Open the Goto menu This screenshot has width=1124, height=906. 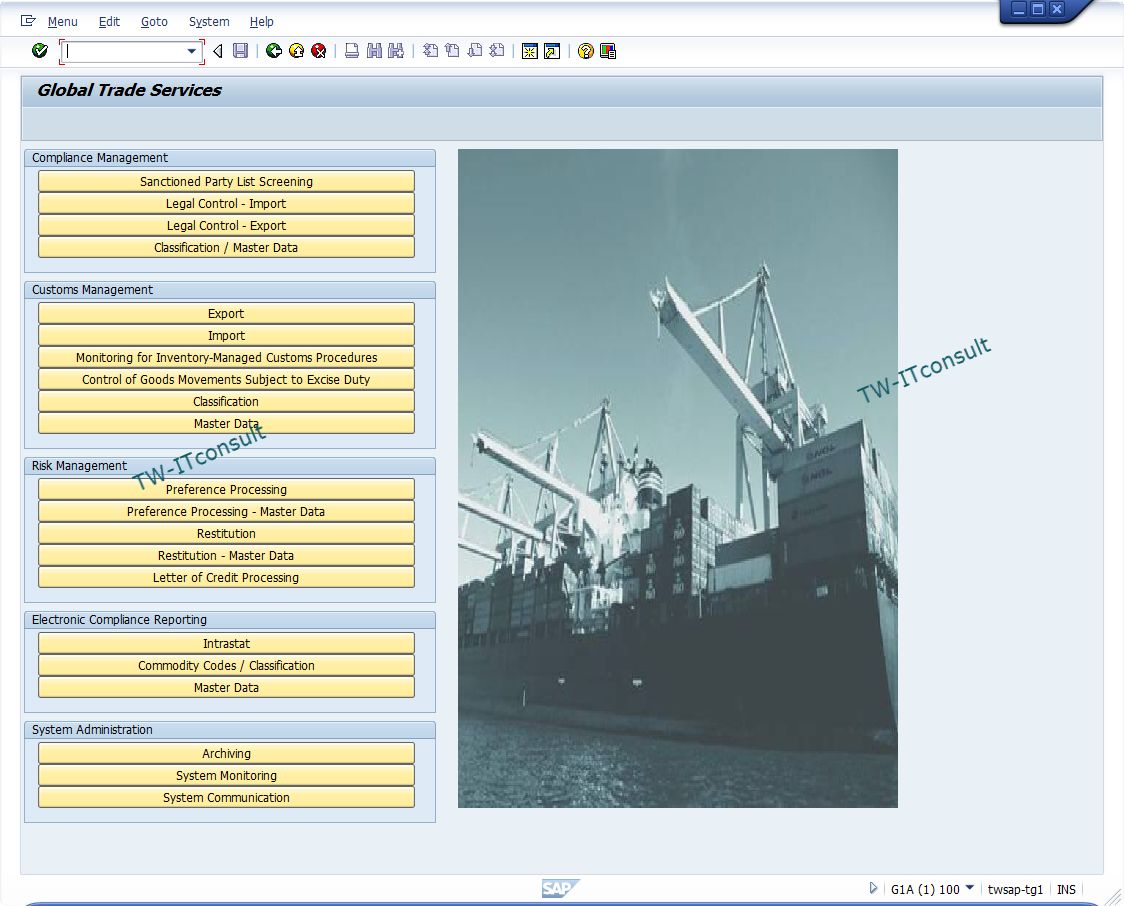(x=154, y=21)
